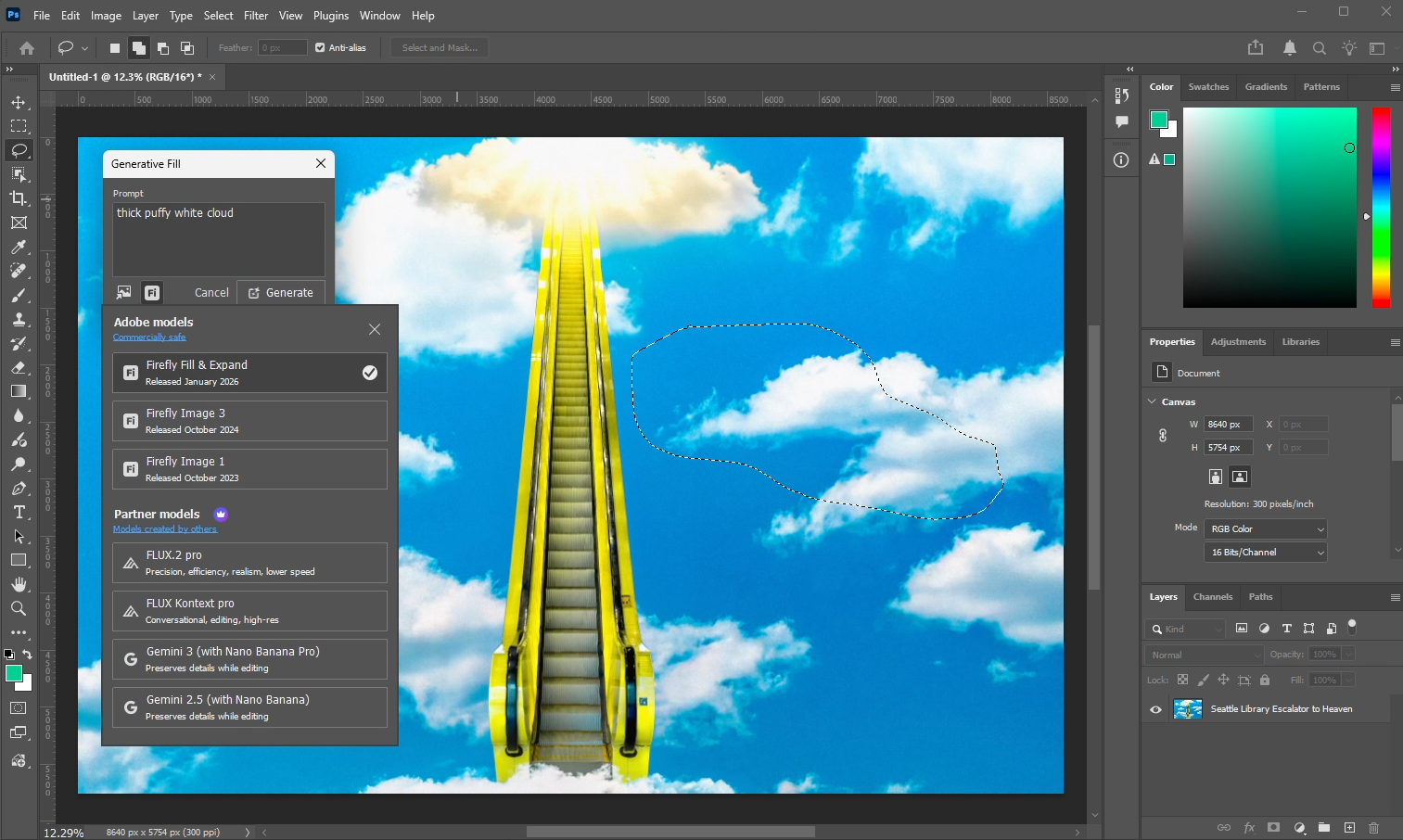Screen dimensions: 1403x840
Task: Open the Models created by others link
Action: point(166,528)
